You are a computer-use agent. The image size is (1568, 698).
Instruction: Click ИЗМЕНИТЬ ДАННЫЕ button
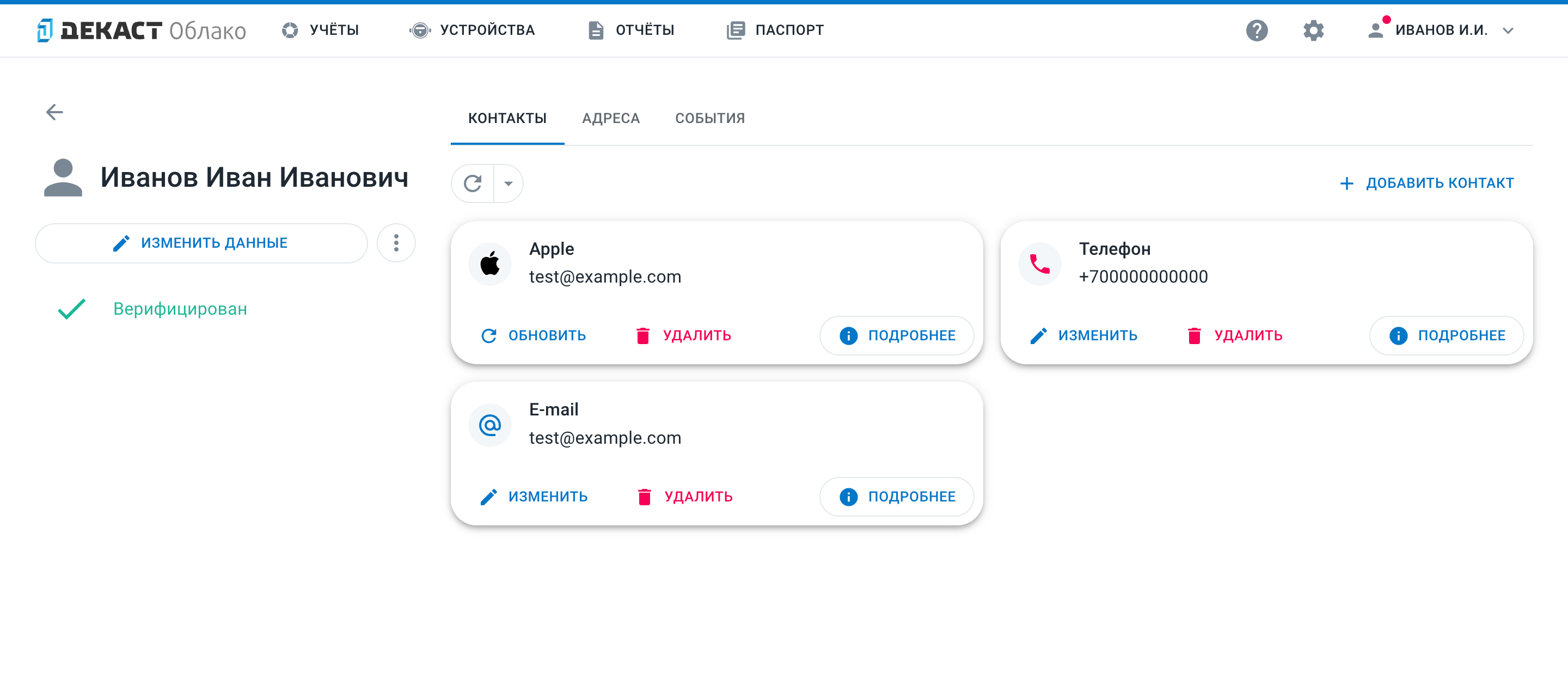tap(201, 243)
